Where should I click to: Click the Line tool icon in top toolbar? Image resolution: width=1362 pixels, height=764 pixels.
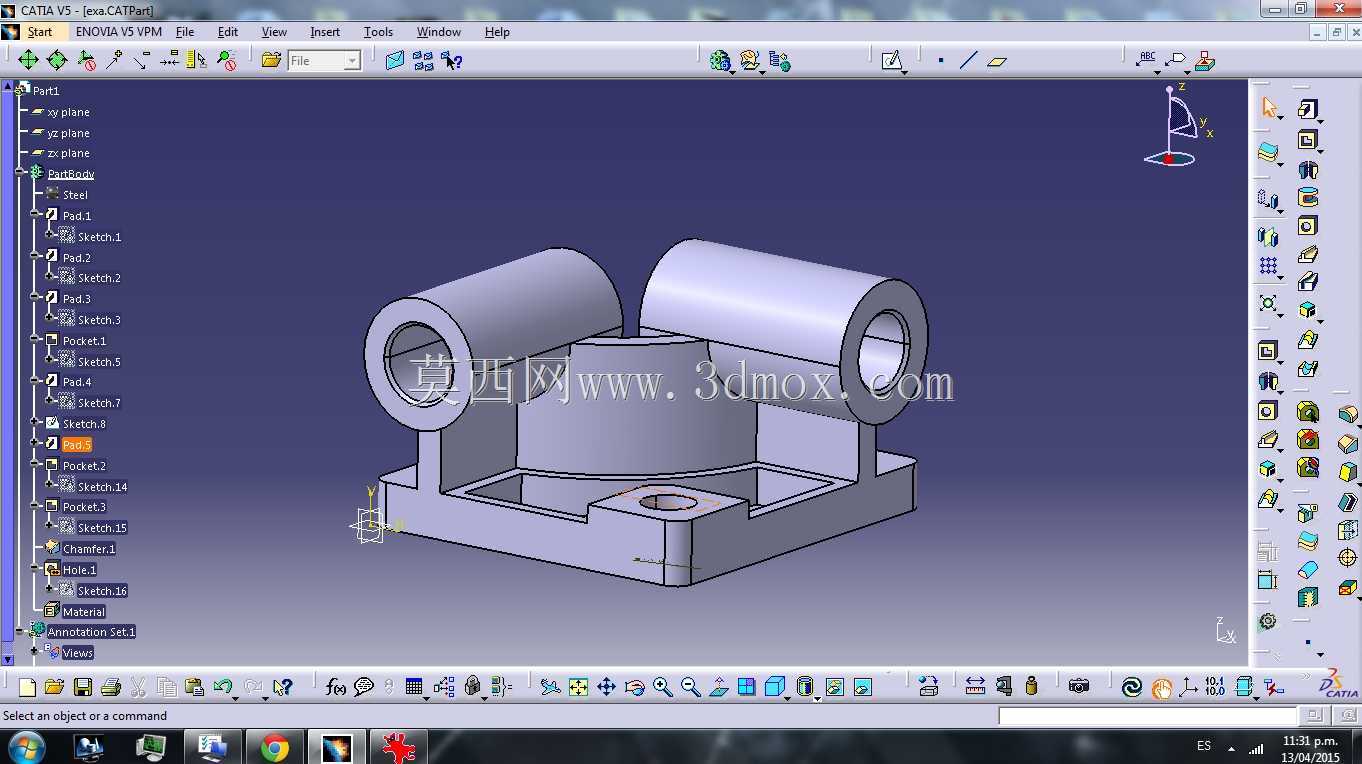(x=968, y=61)
